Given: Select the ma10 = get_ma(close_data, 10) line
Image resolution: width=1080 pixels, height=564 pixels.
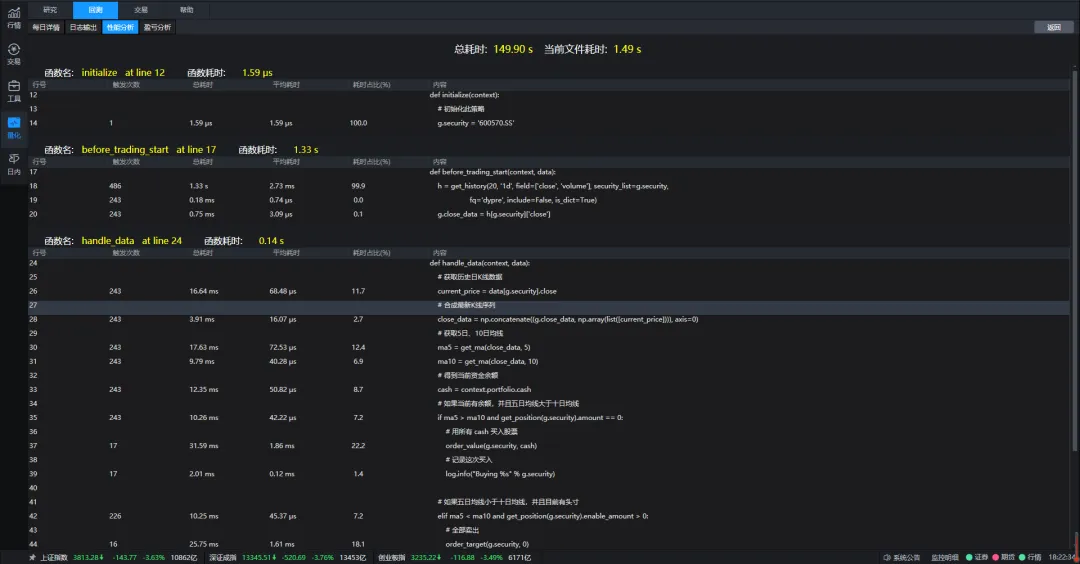Looking at the screenshot, I should click(x=488, y=362).
